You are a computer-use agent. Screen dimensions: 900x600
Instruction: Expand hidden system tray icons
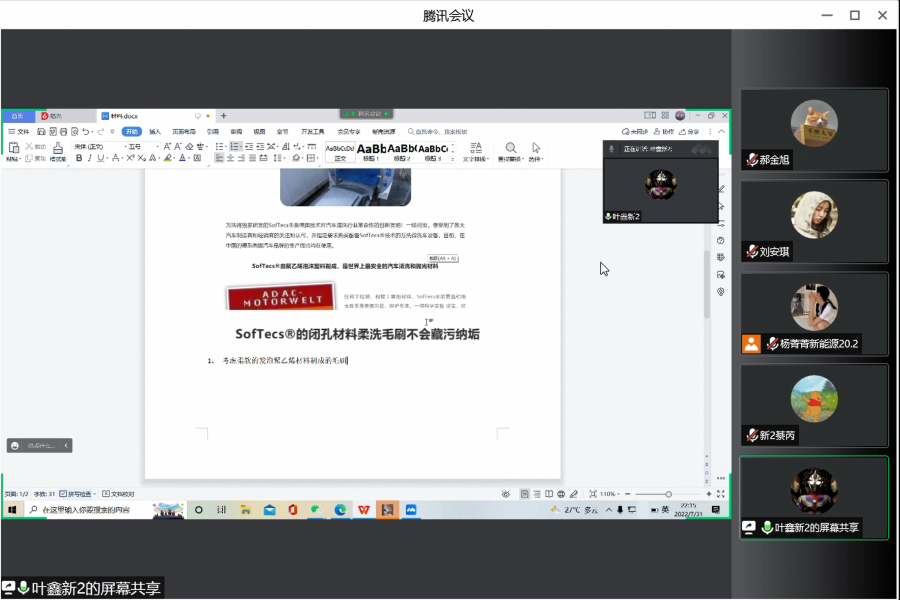tap(608, 510)
